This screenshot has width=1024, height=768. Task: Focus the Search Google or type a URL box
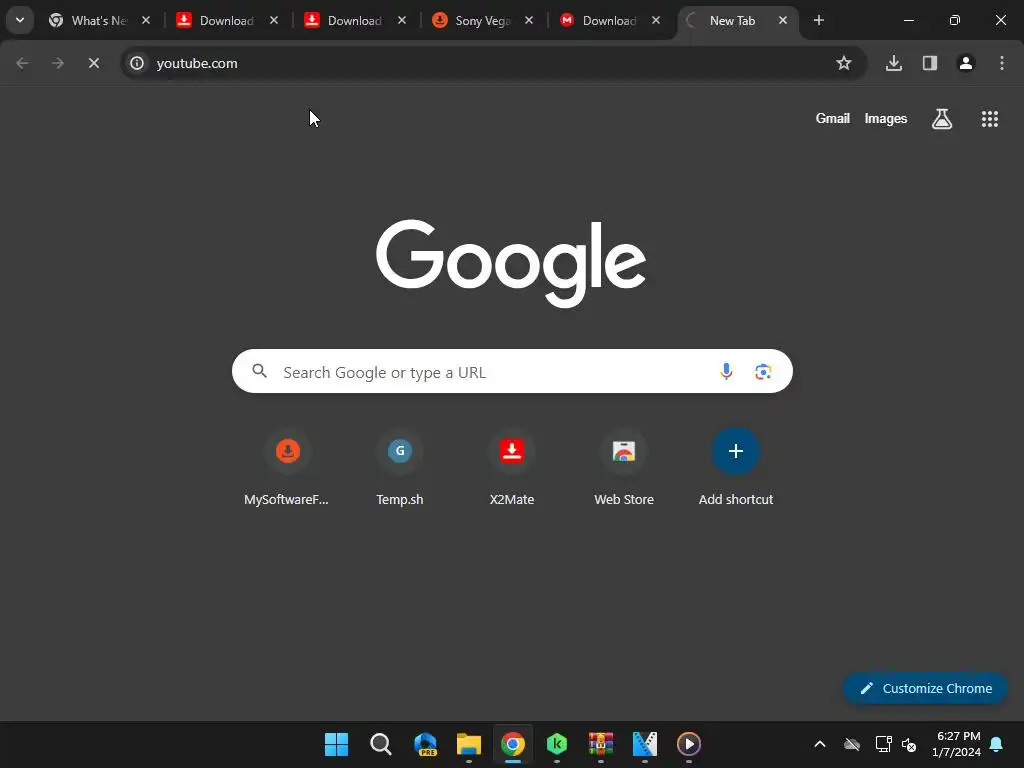click(512, 372)
